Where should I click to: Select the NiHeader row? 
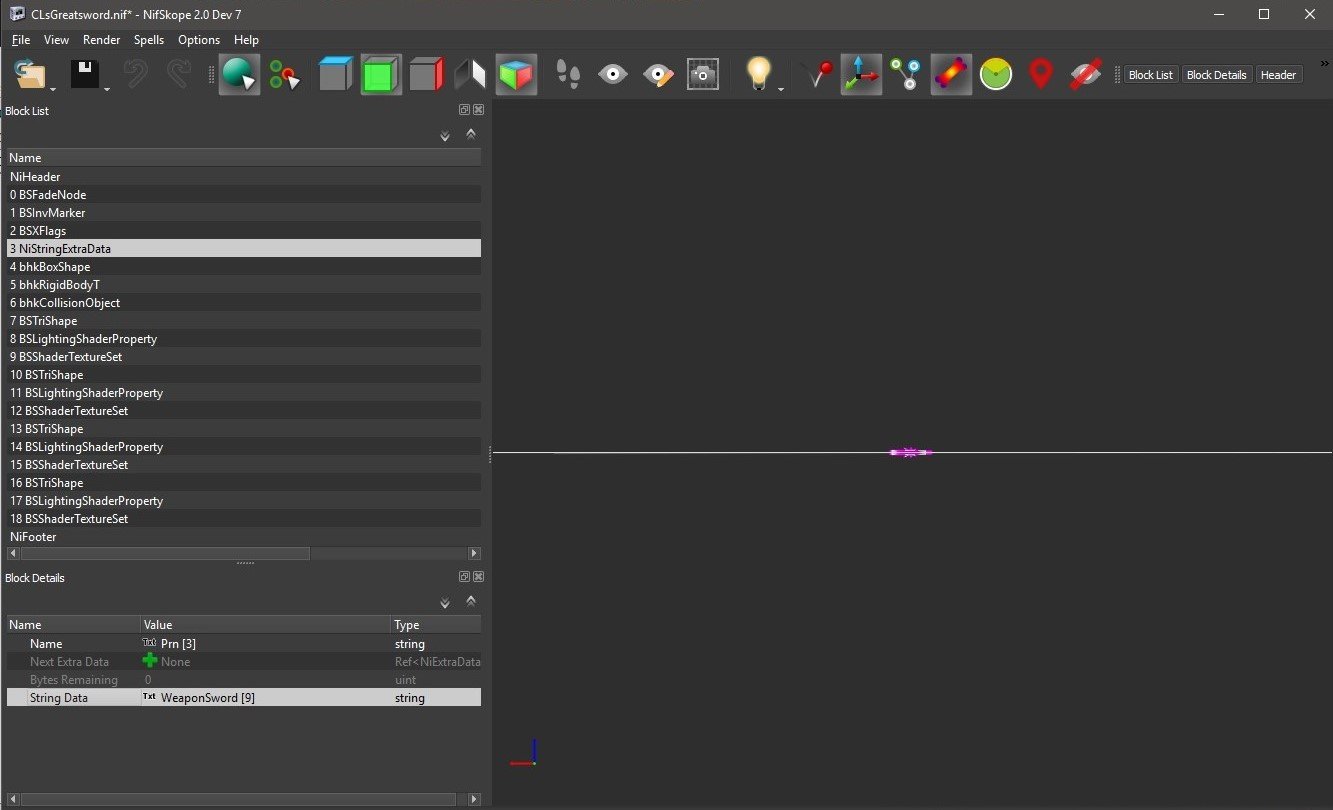pyautogui.click(x=243, y=177)
